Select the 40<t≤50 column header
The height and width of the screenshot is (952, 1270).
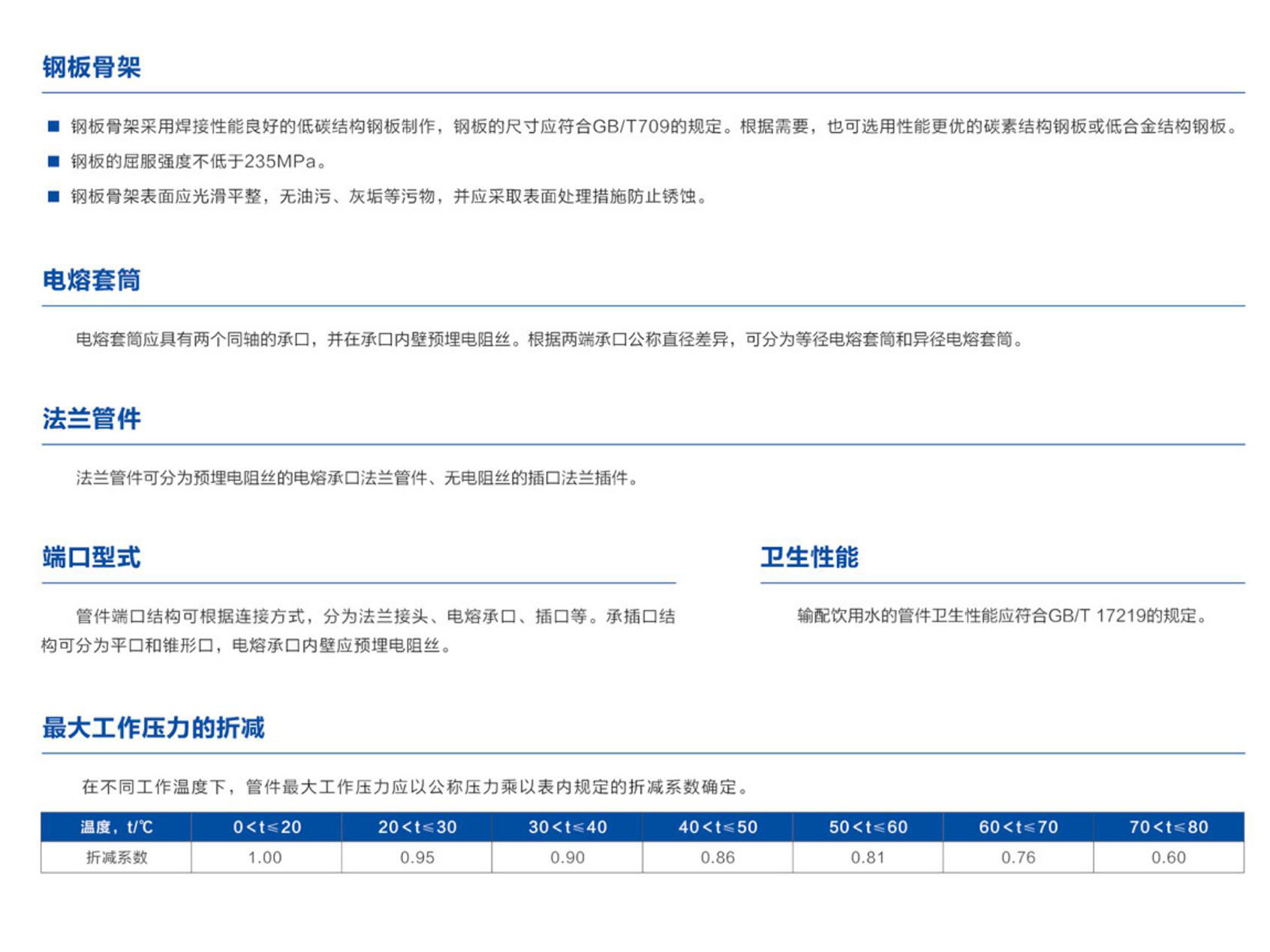[718, 827]
